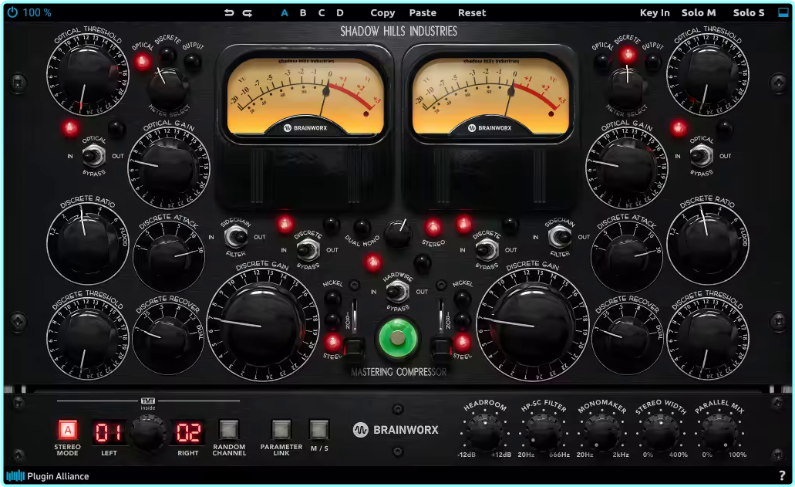Flip the left Sidechain Filter switch
This screenshot has height=487, width=795.
click(236, 237)
